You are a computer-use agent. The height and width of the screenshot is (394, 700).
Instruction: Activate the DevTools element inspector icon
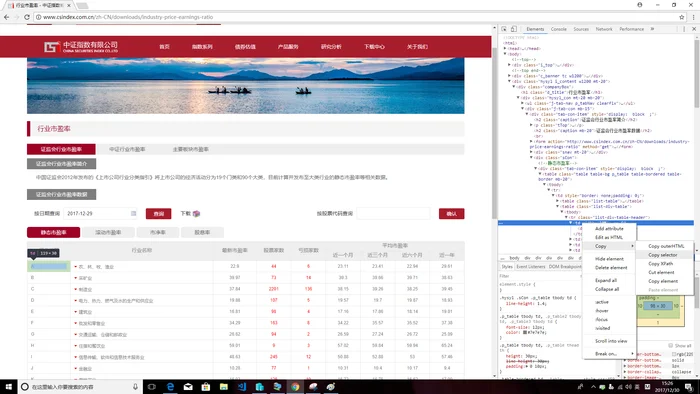(504, 29)
